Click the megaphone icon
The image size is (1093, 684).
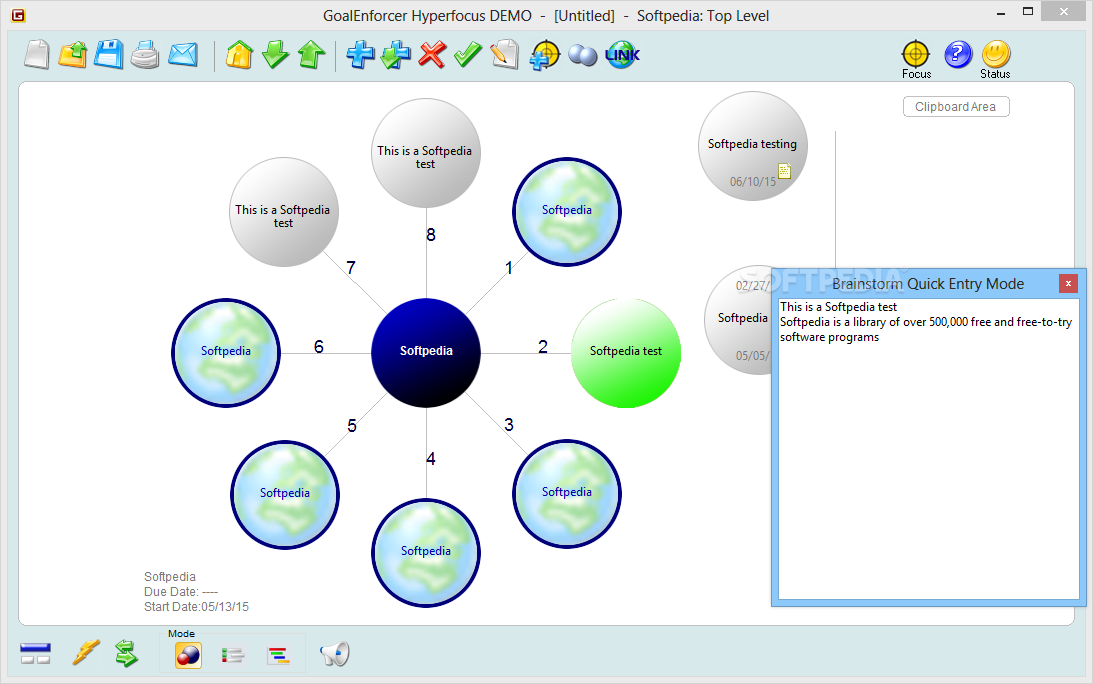click(x=335, y=653)
